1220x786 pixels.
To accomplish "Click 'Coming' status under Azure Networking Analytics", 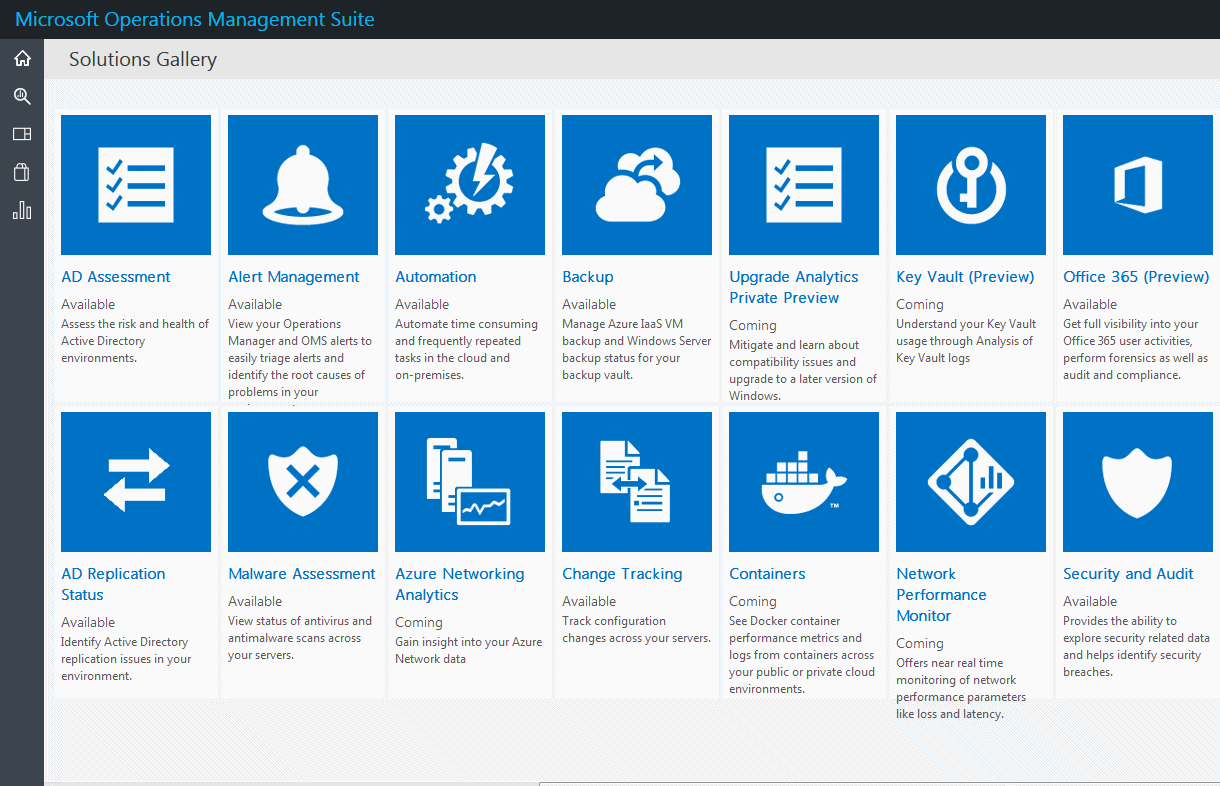I will click(419, 622).
